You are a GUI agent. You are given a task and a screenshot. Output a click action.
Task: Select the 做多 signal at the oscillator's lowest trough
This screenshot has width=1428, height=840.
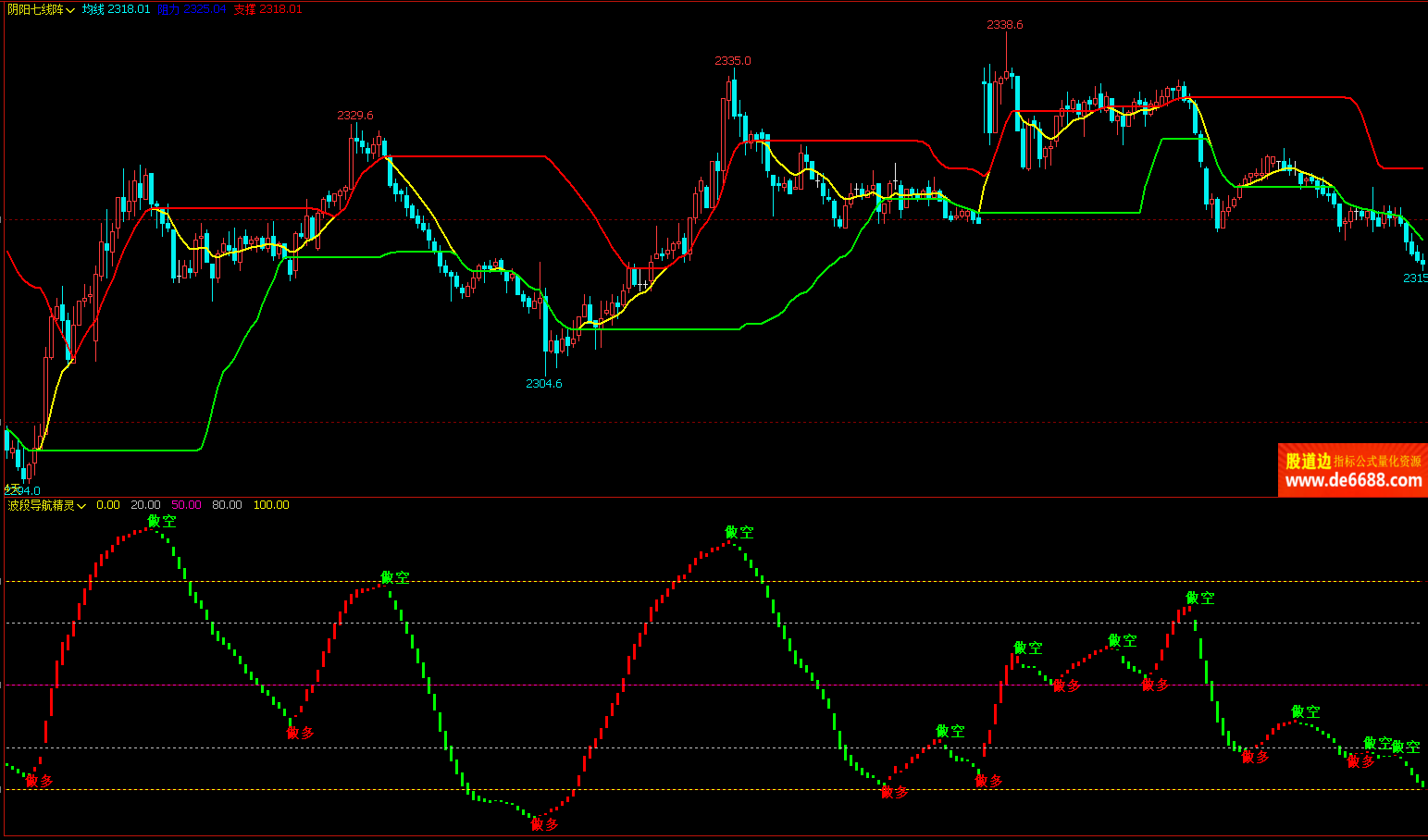[x=545, y=824]
